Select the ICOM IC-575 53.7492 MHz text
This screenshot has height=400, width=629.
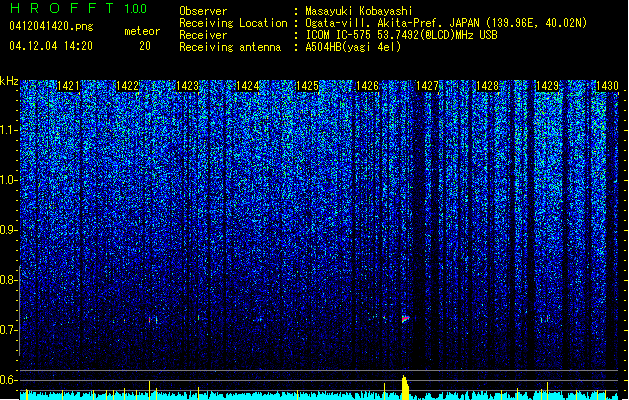coord(401,35)
